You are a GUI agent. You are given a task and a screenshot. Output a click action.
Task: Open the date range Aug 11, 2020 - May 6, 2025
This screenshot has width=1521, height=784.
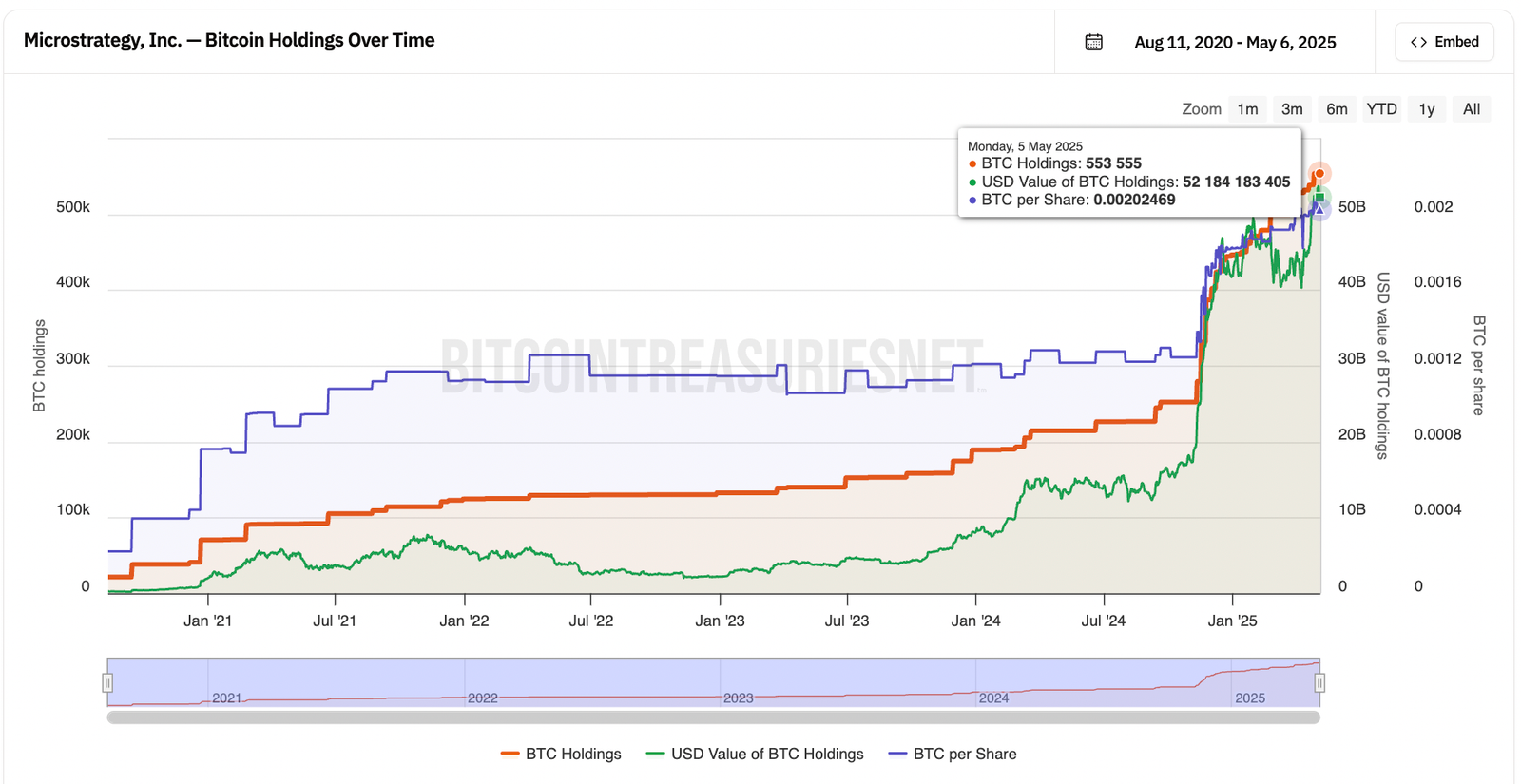(x=1234, y=42)
